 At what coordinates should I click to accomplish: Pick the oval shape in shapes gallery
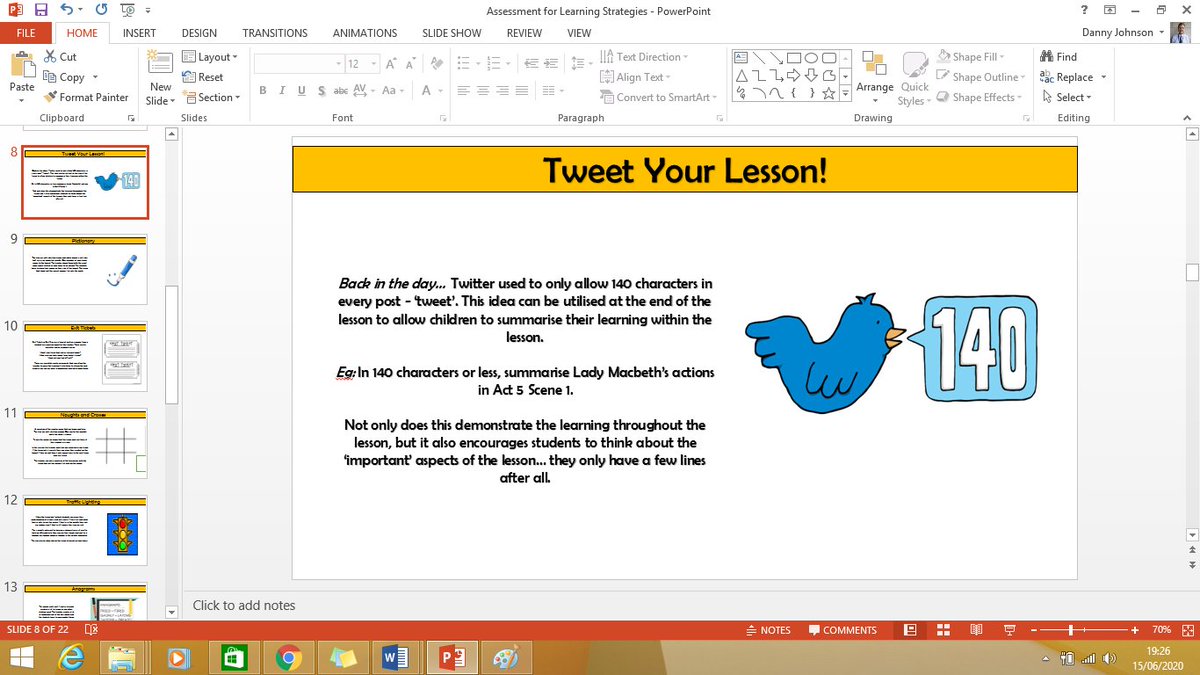tap(811, 57)
